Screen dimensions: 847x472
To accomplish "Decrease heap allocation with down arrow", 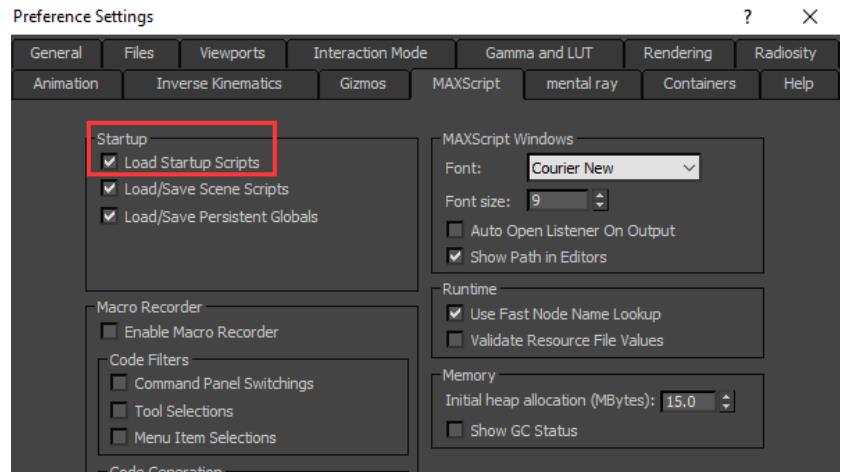I will pos(727,406).
